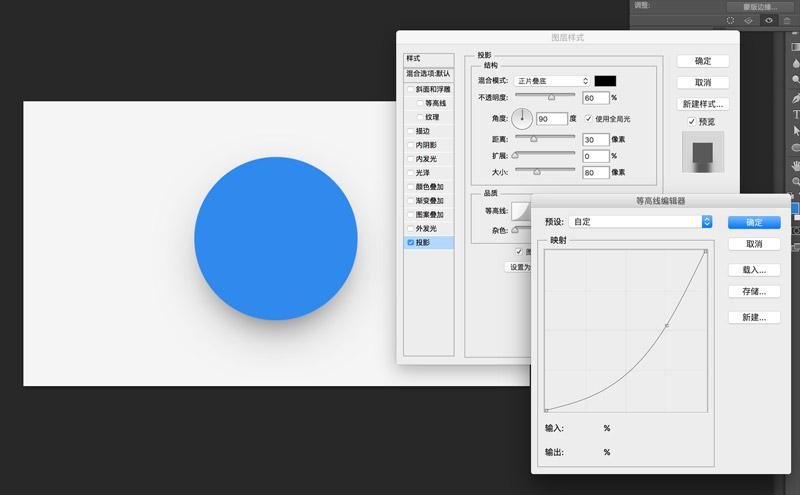Screen dimensions: 800x495
Task: Click the opacity input field showing 60
Action: tap(596, 97)
